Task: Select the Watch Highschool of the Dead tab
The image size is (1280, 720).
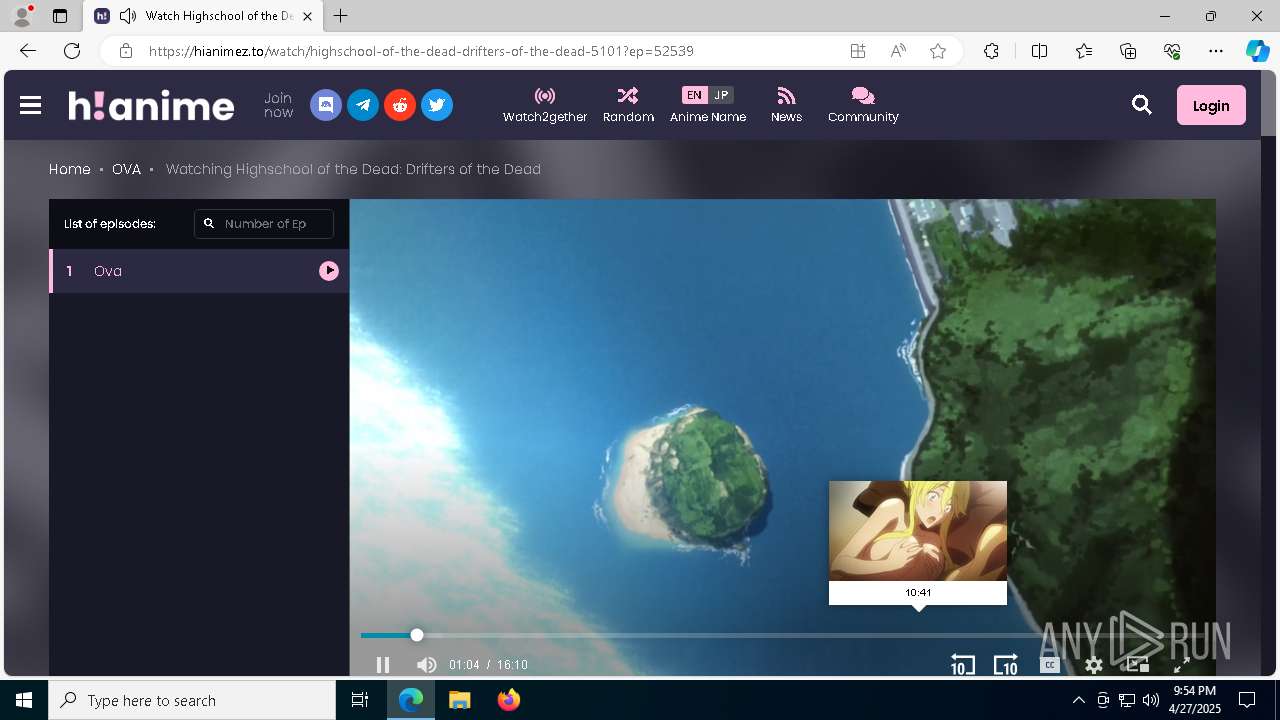Action: click(203, 16)
